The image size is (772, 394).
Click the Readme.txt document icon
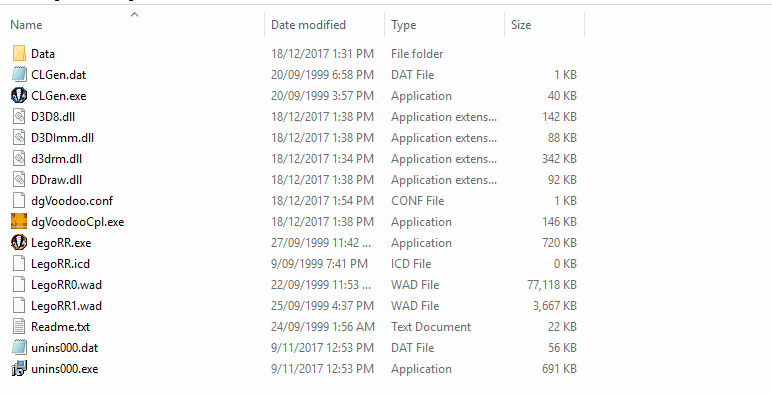coord(19,327)
